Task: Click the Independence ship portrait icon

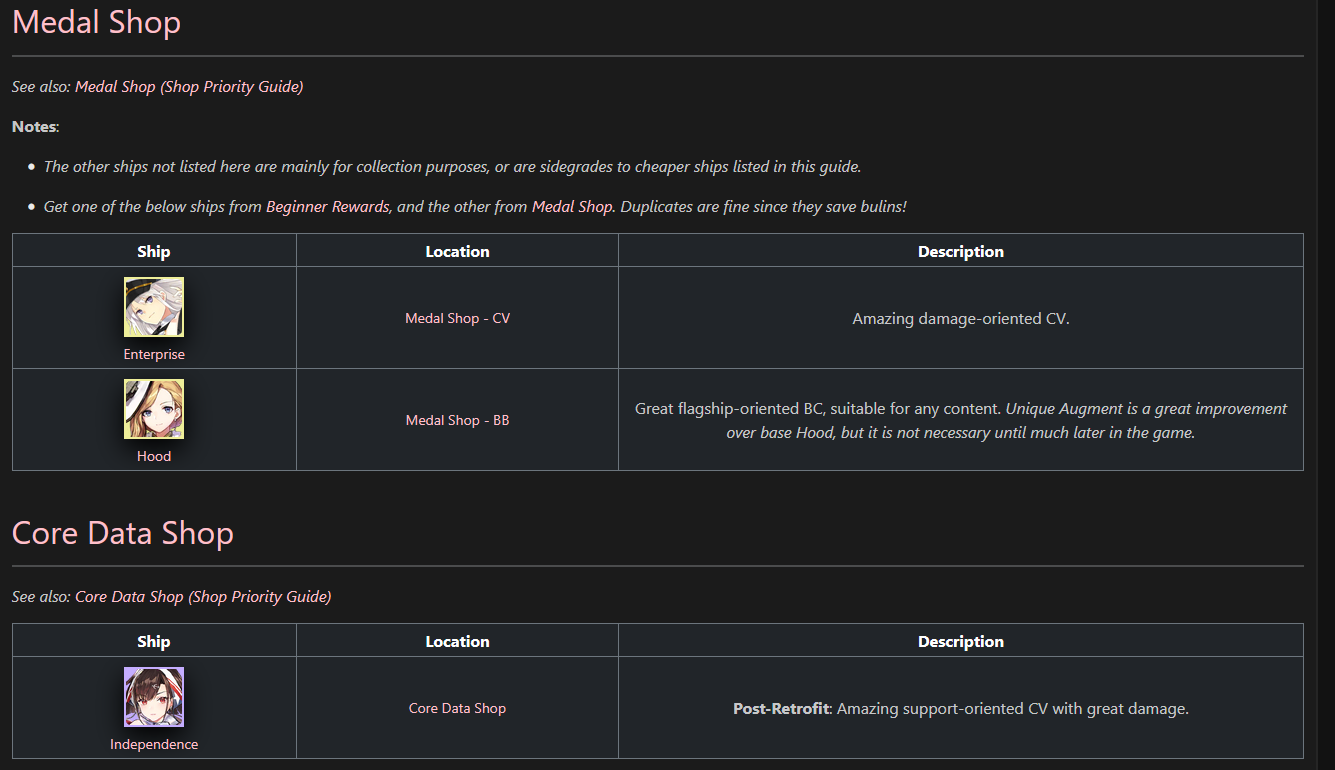Action: (x=154, y=697)
